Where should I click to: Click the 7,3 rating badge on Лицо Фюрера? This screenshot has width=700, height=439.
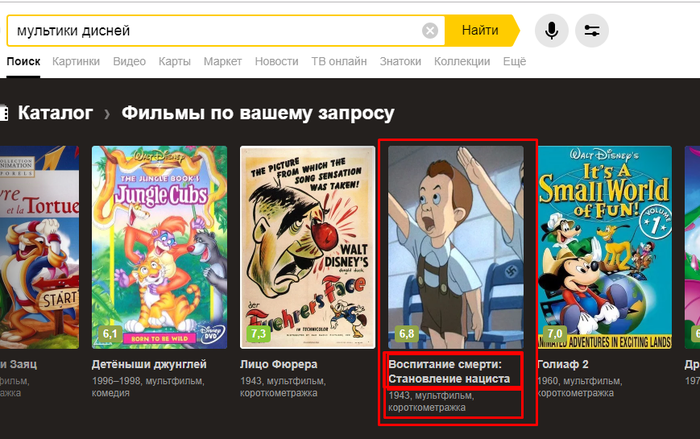coord(258,334)
